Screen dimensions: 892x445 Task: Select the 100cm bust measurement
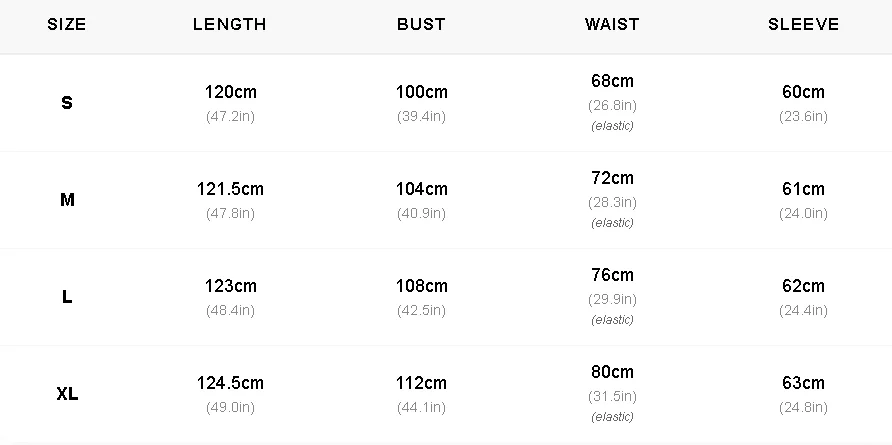pos(422,92)
